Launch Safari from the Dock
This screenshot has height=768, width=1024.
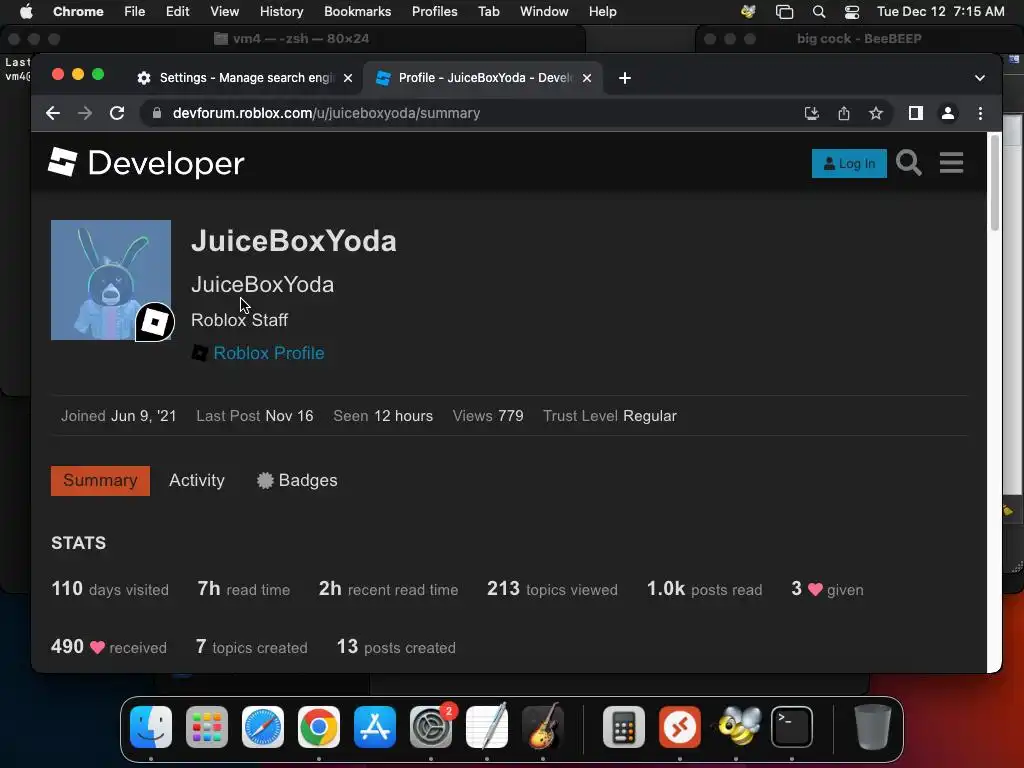point(263,727)
